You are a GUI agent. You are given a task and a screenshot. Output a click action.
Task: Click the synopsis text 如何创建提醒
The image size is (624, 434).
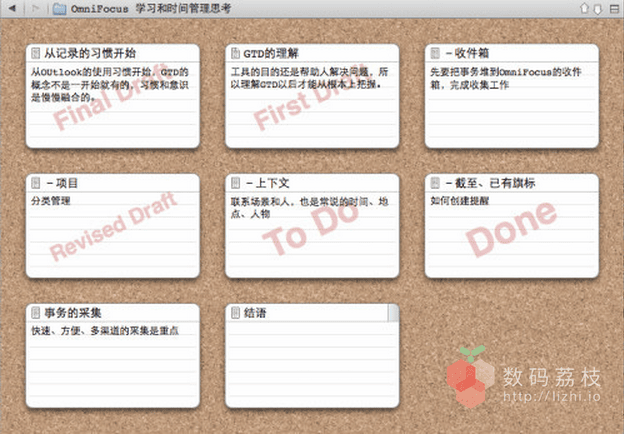pos(460,201)
